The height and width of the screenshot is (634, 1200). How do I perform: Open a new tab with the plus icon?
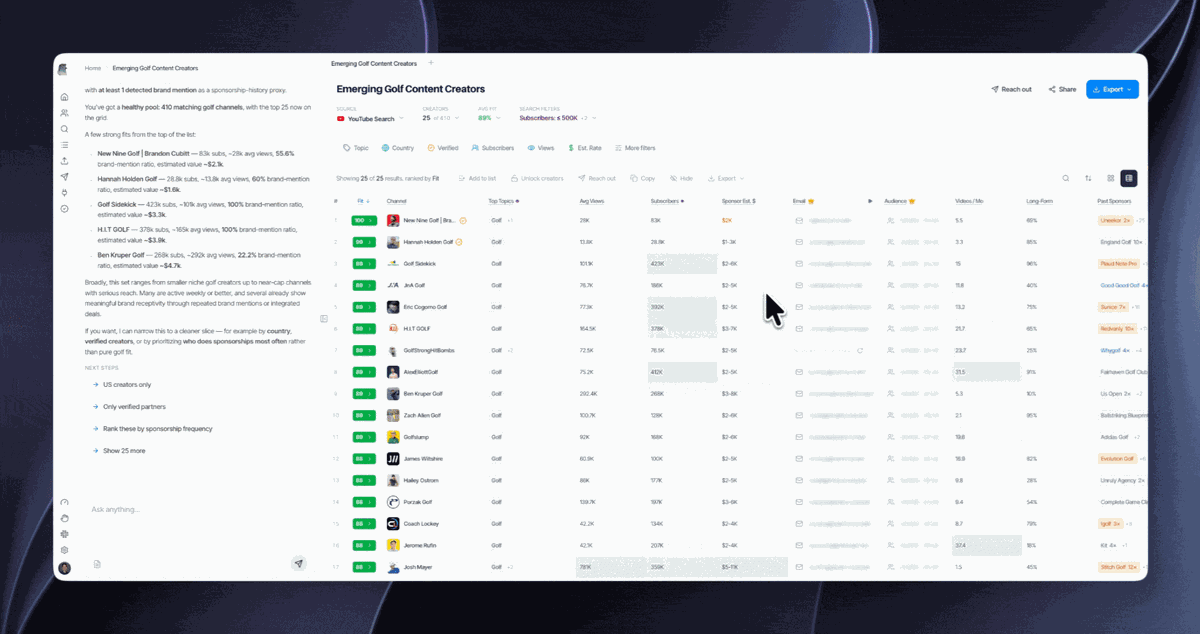(x=430, y=63)
